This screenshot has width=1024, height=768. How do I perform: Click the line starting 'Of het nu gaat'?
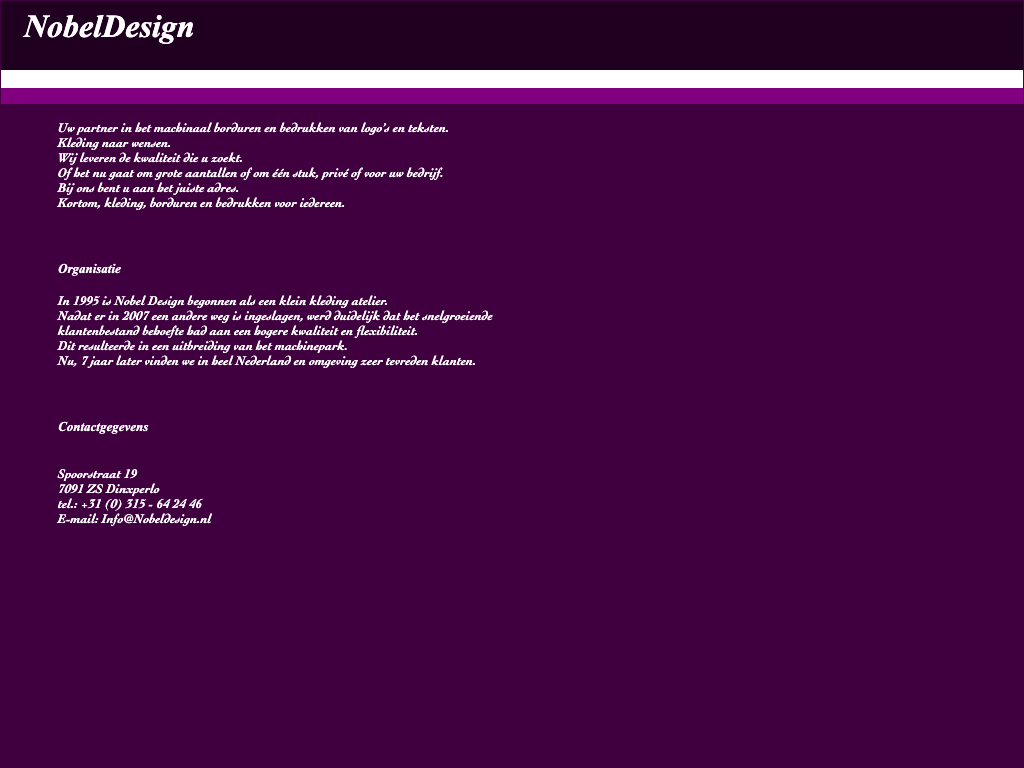[250, 173]
